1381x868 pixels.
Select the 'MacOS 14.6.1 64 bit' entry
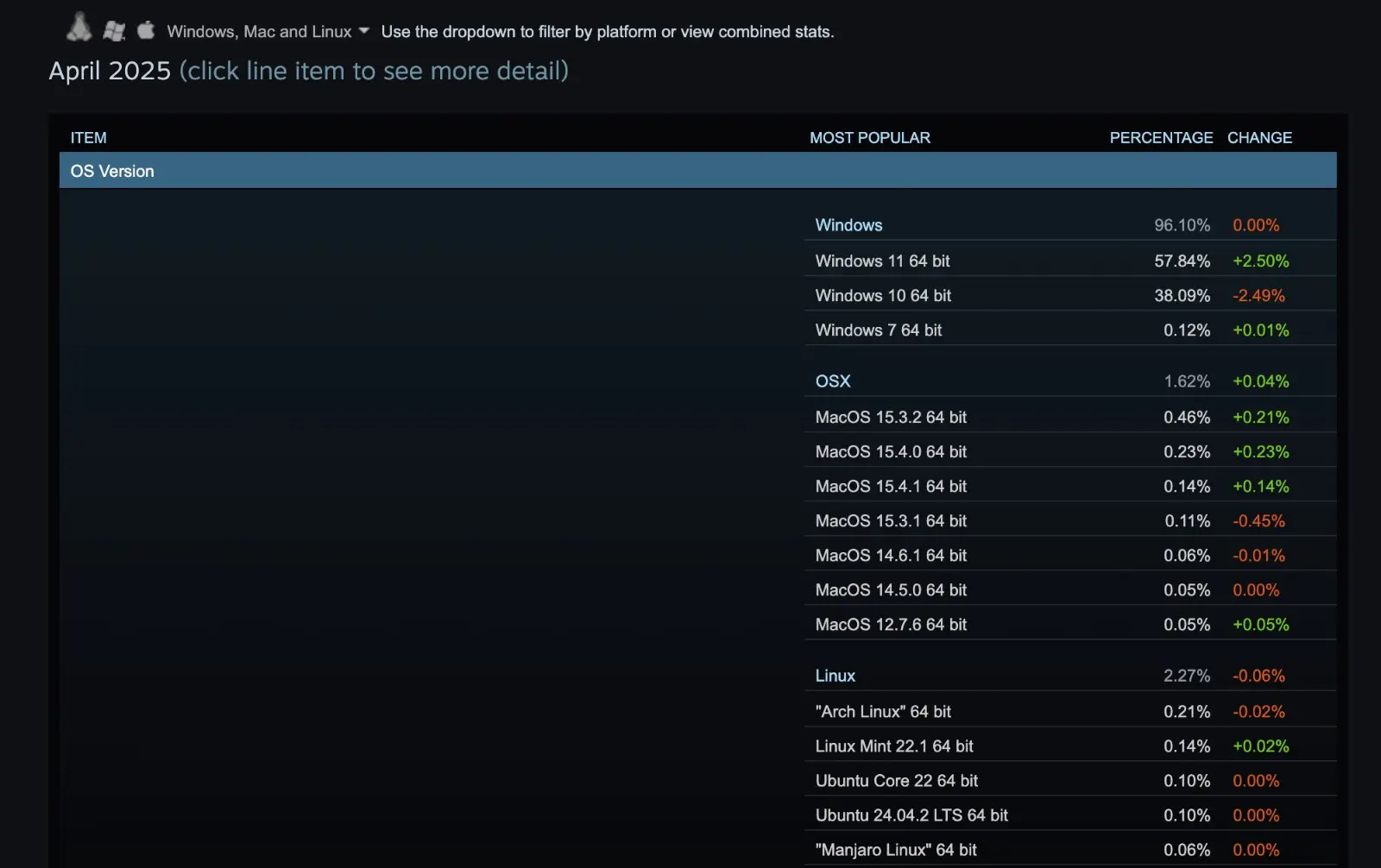tap(891, 555)
